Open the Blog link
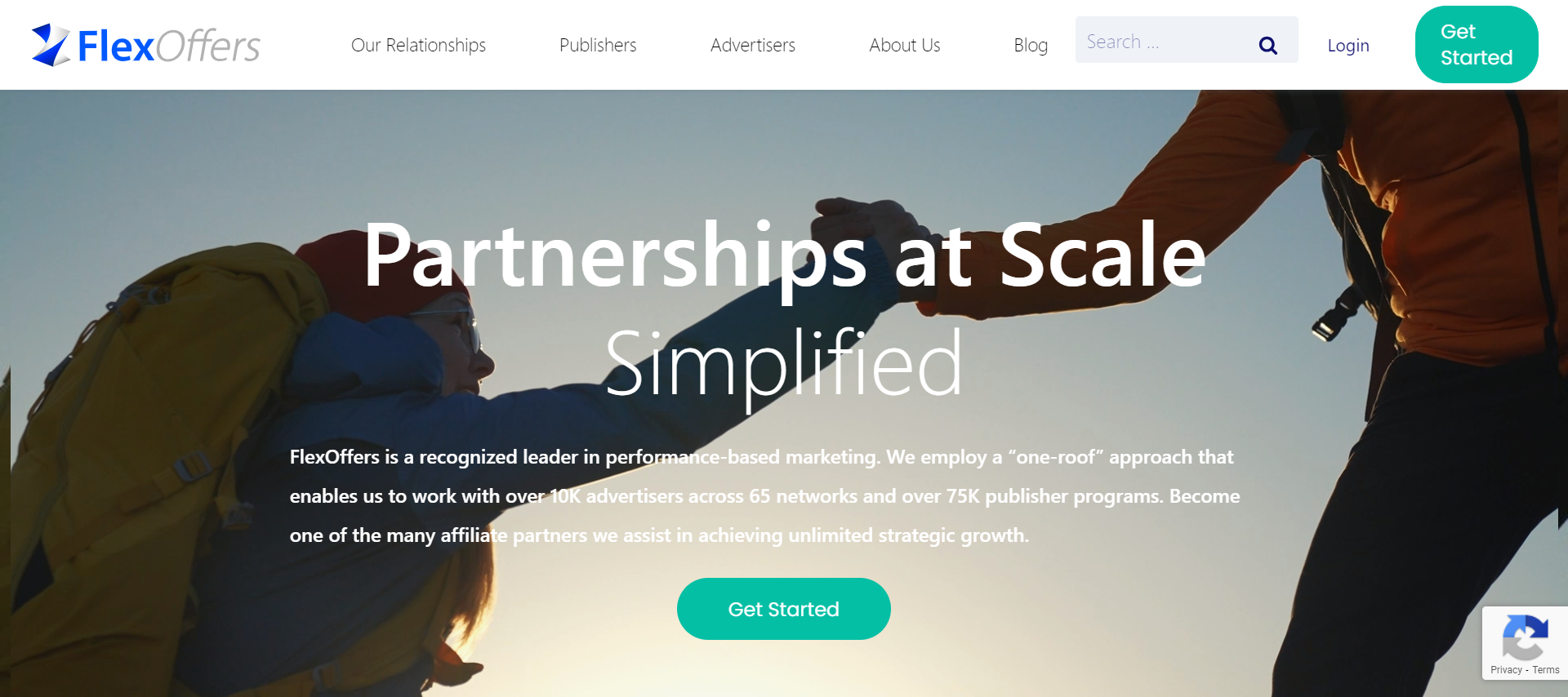 point(1031,45)
